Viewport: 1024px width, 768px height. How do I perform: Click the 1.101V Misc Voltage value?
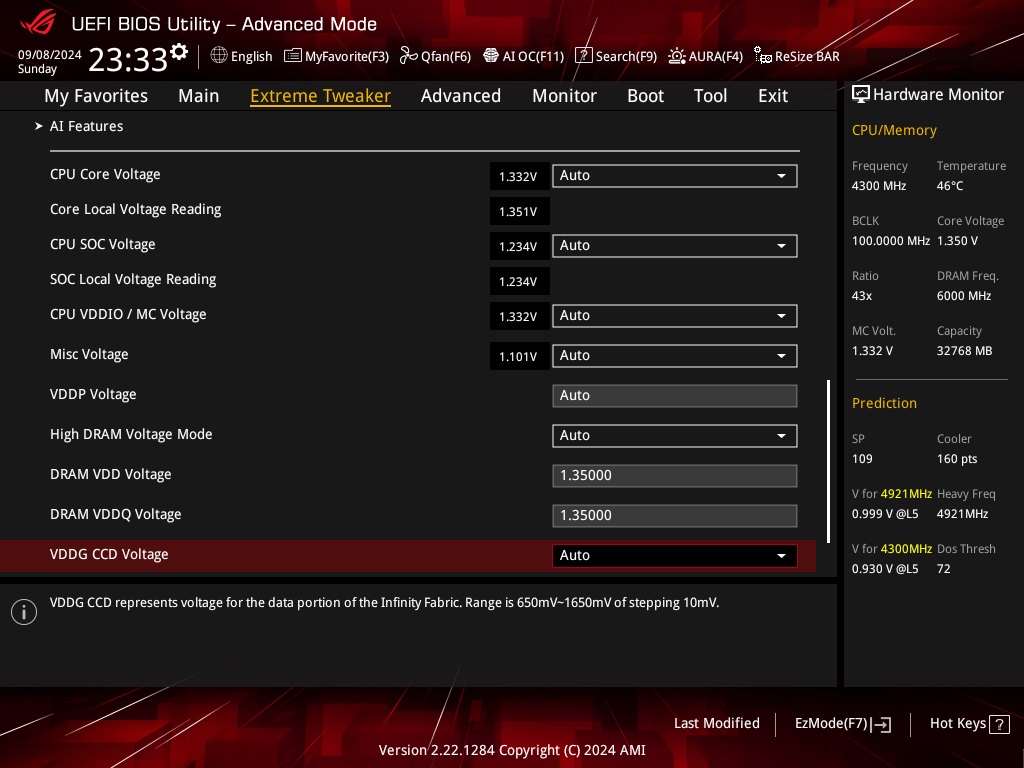[519, 357]
